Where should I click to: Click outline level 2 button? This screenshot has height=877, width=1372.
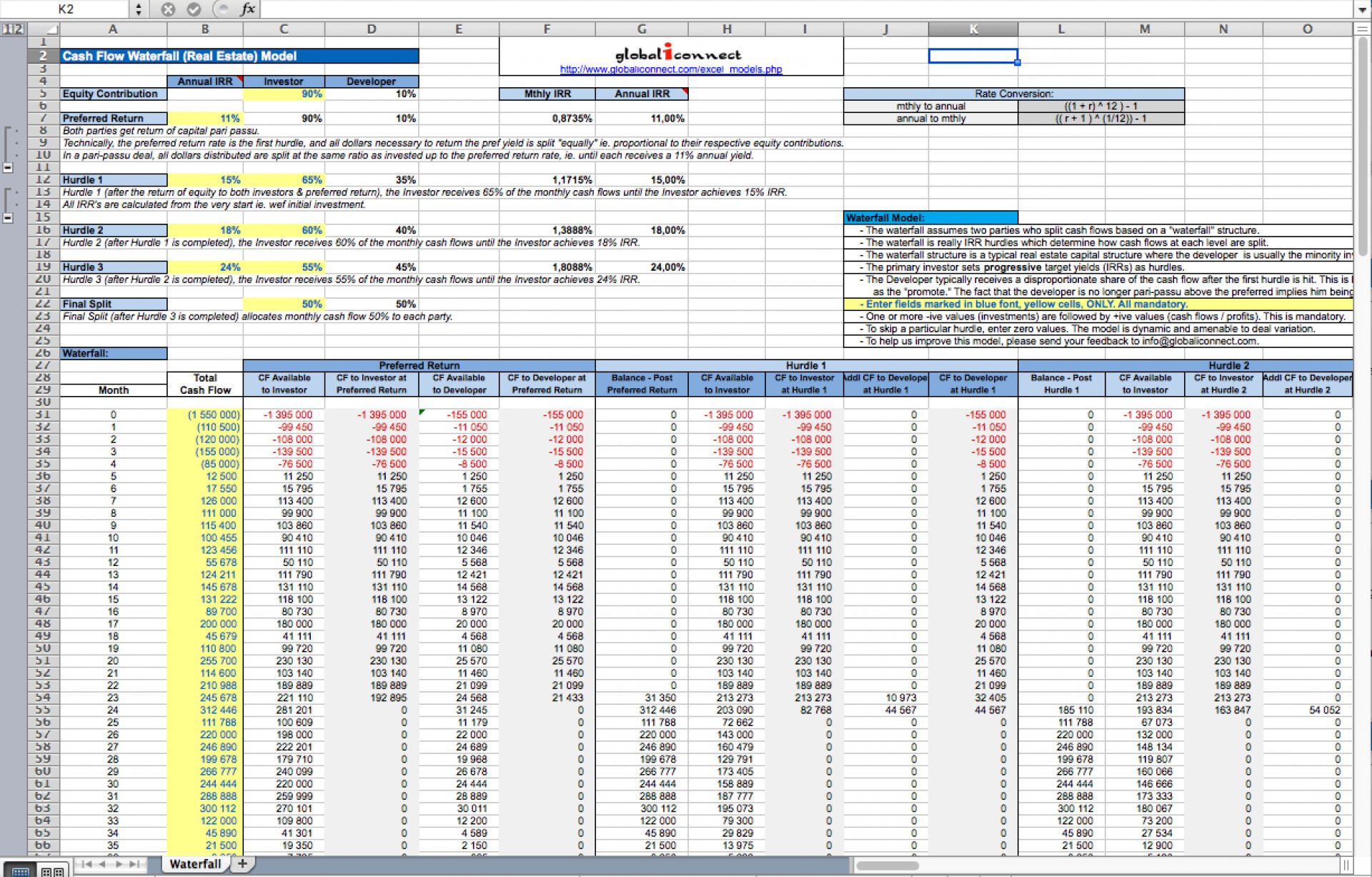pyautogui.click(x=19, y=29)
